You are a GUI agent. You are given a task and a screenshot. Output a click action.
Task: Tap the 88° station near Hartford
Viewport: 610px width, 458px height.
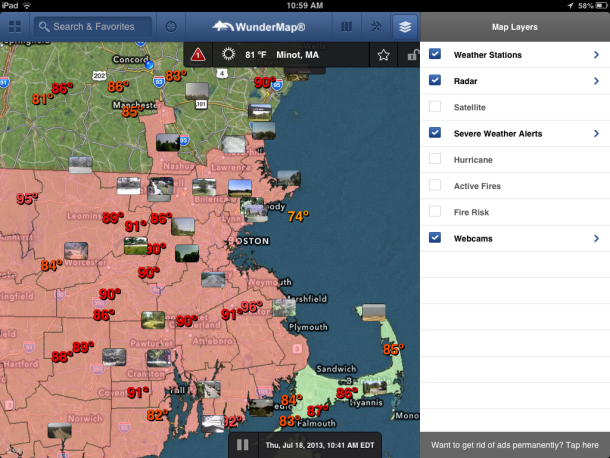[62, 356]
